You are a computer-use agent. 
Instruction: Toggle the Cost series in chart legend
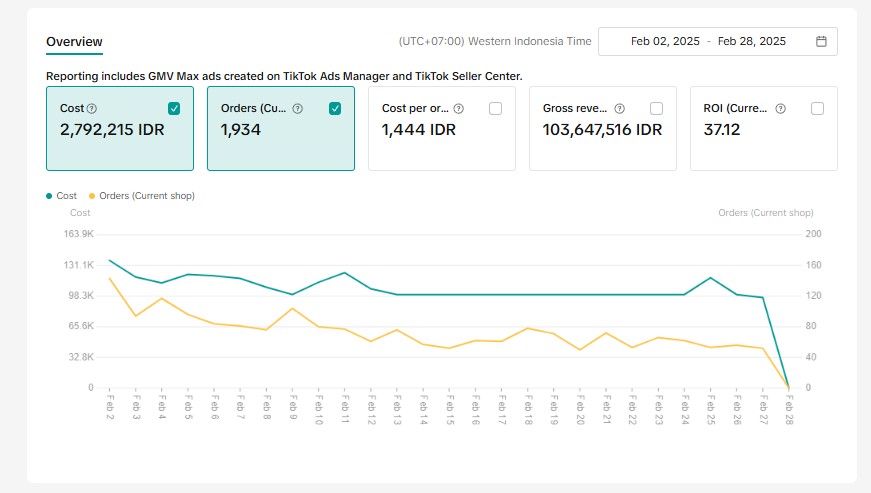pos(61,196)
